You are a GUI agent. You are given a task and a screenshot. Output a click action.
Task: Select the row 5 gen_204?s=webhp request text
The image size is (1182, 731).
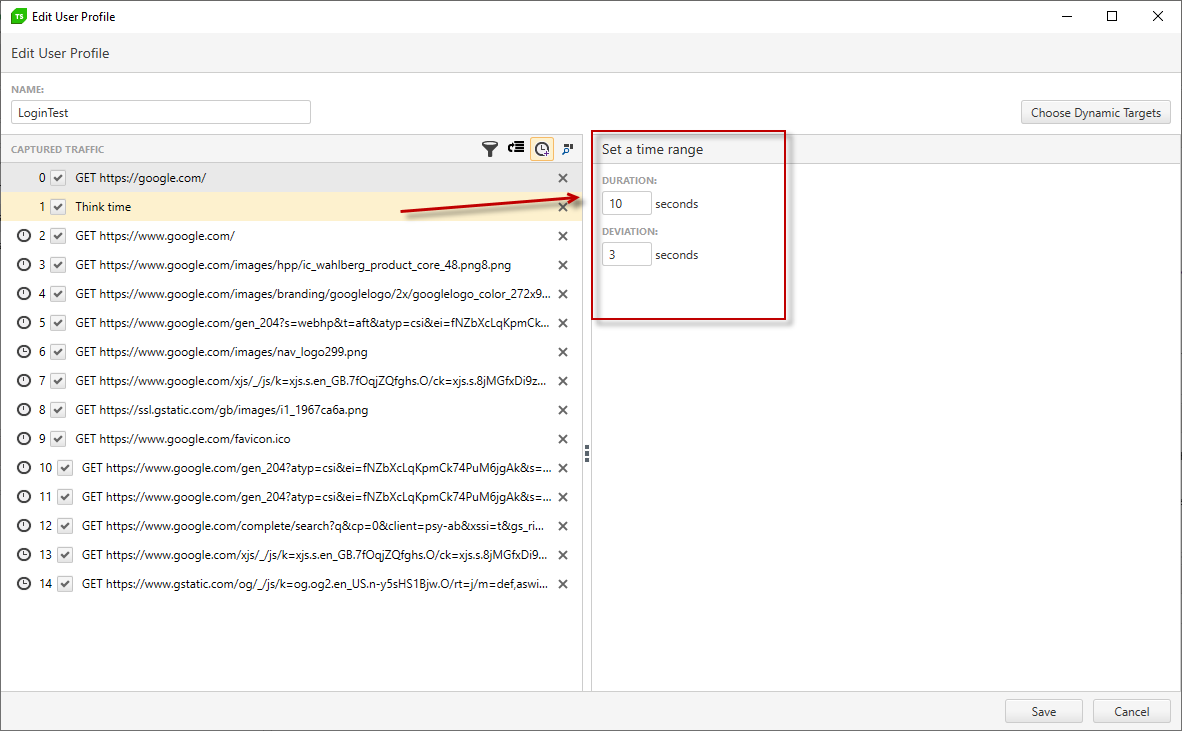pyautogui.click(x=312, y=323)
